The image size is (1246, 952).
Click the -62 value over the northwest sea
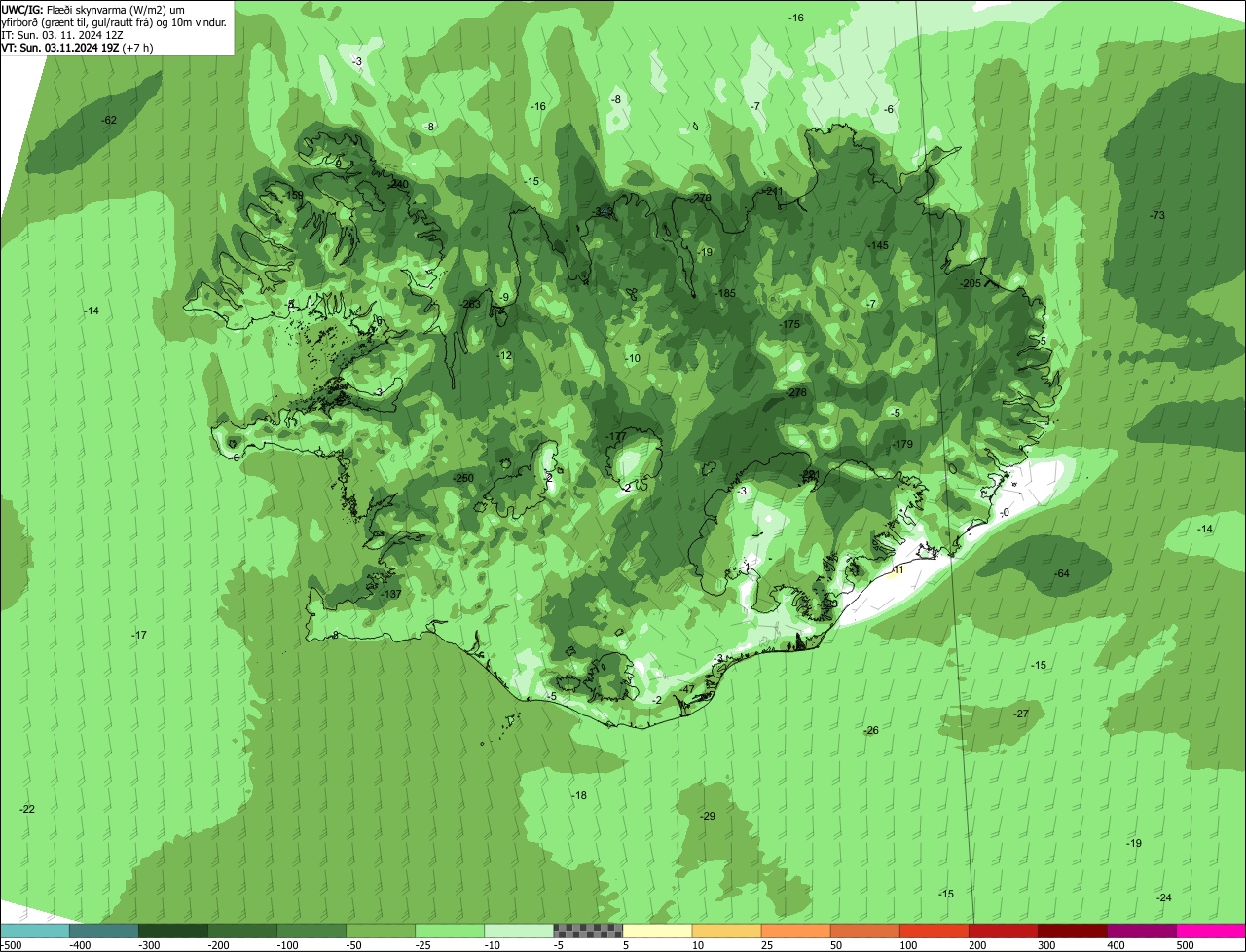point(109,120)
